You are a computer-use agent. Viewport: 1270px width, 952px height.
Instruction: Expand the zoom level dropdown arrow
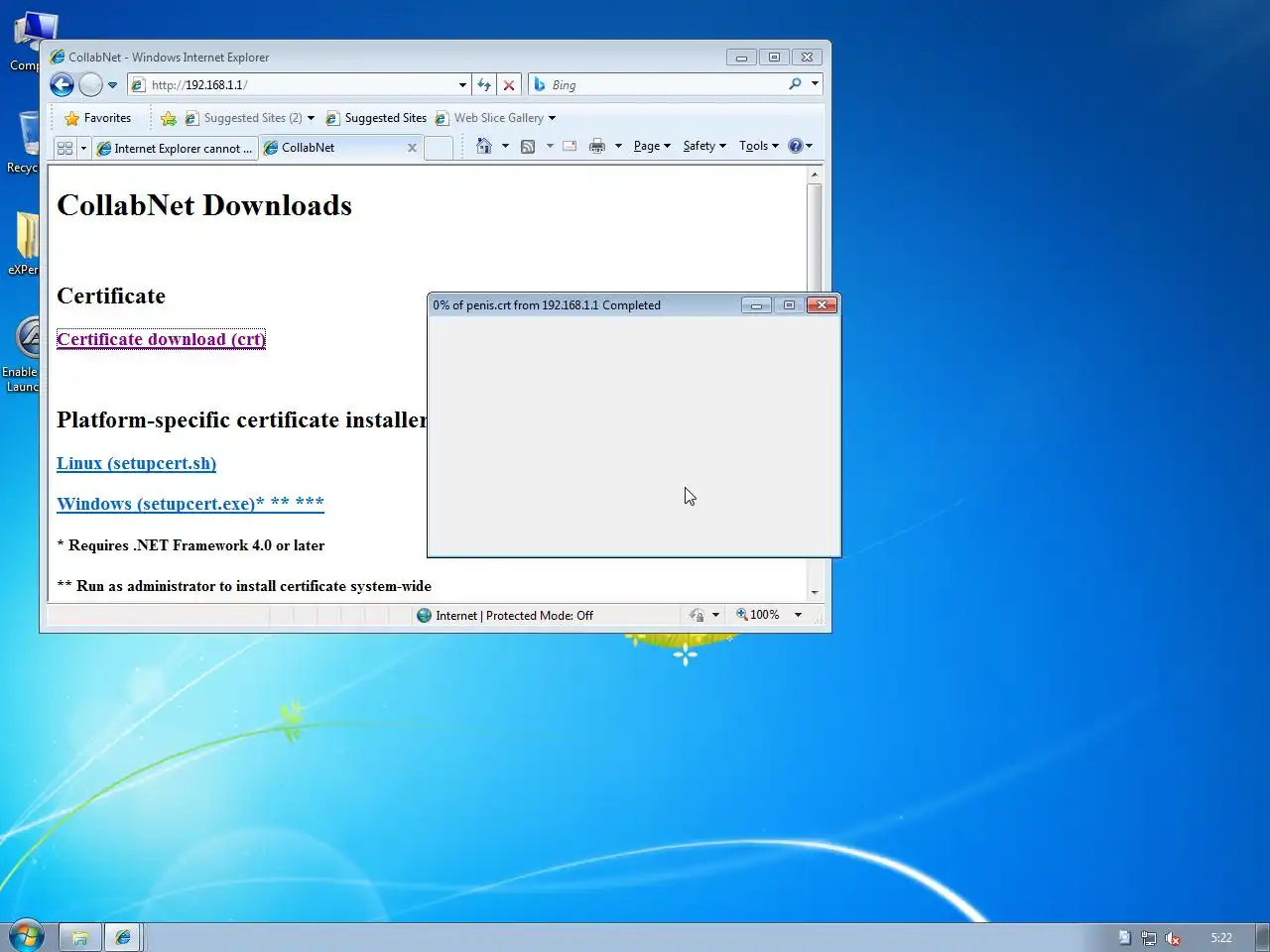tap(798, 615)
